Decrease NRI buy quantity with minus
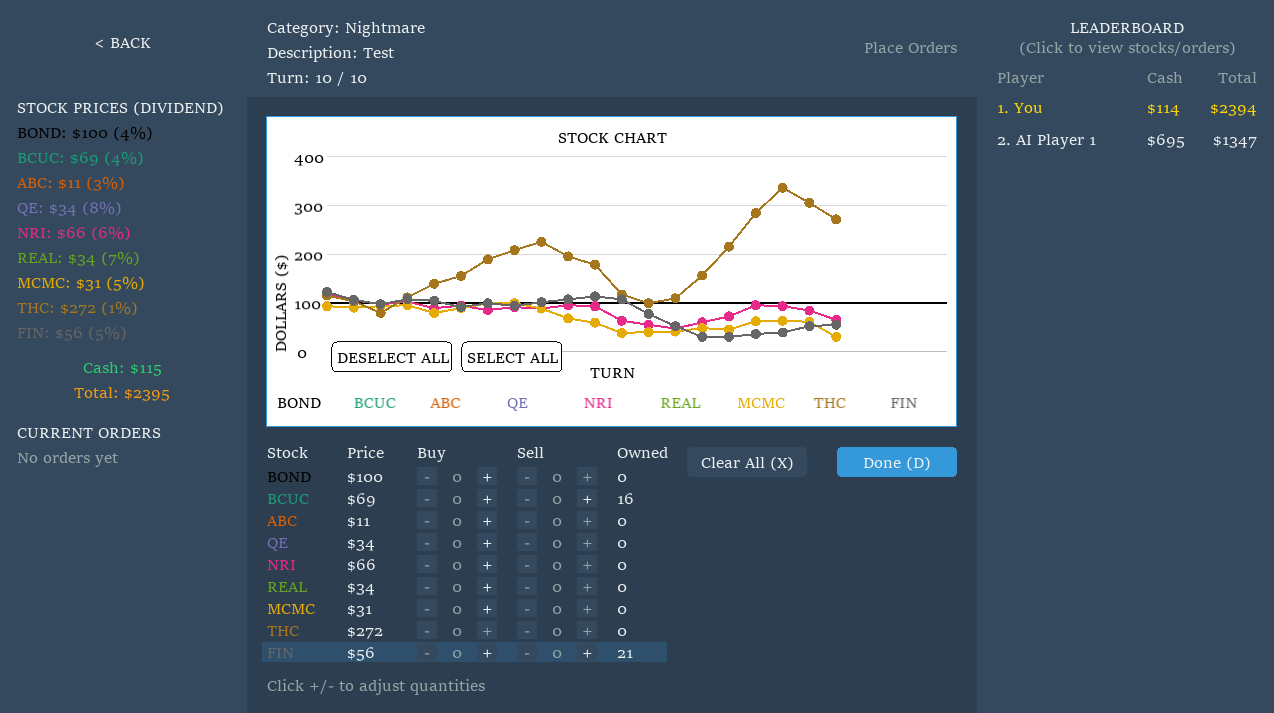The image size is (1274, 713). (x=427, y=565)
